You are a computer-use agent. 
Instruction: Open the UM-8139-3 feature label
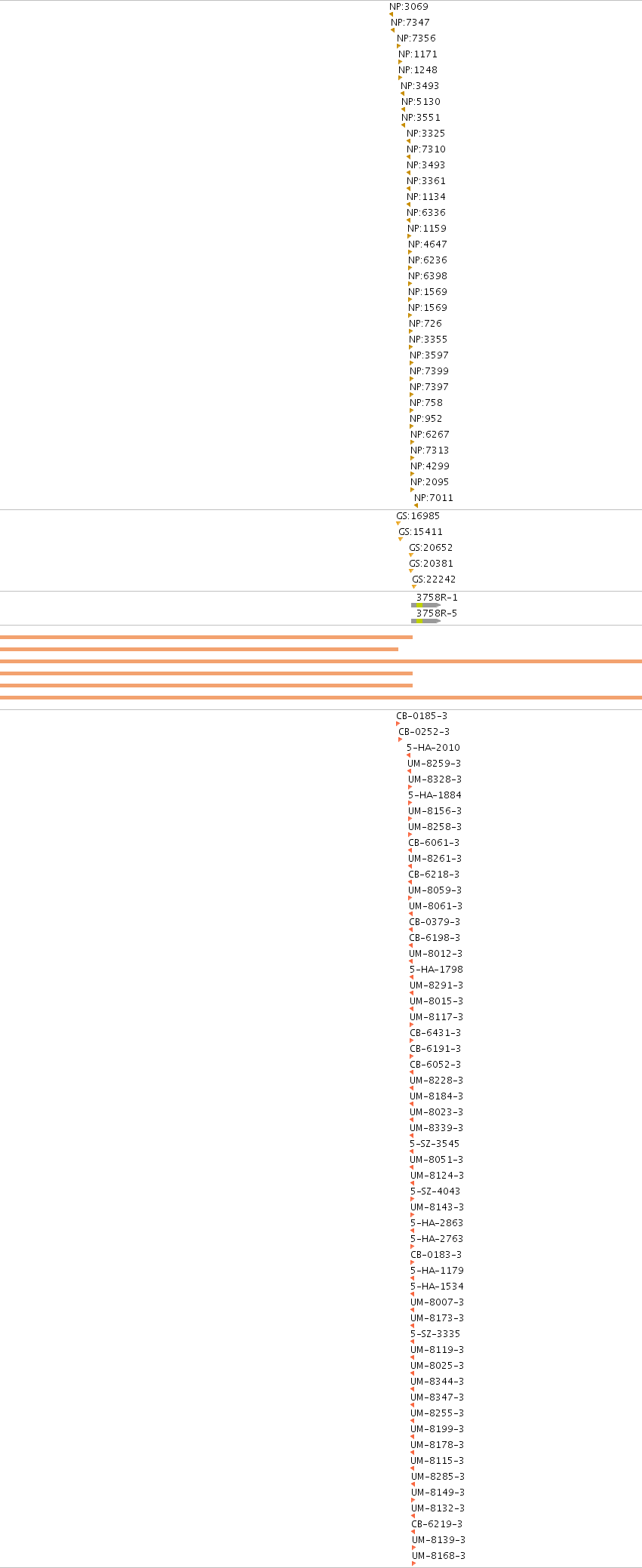click(x=439, y=1540)
